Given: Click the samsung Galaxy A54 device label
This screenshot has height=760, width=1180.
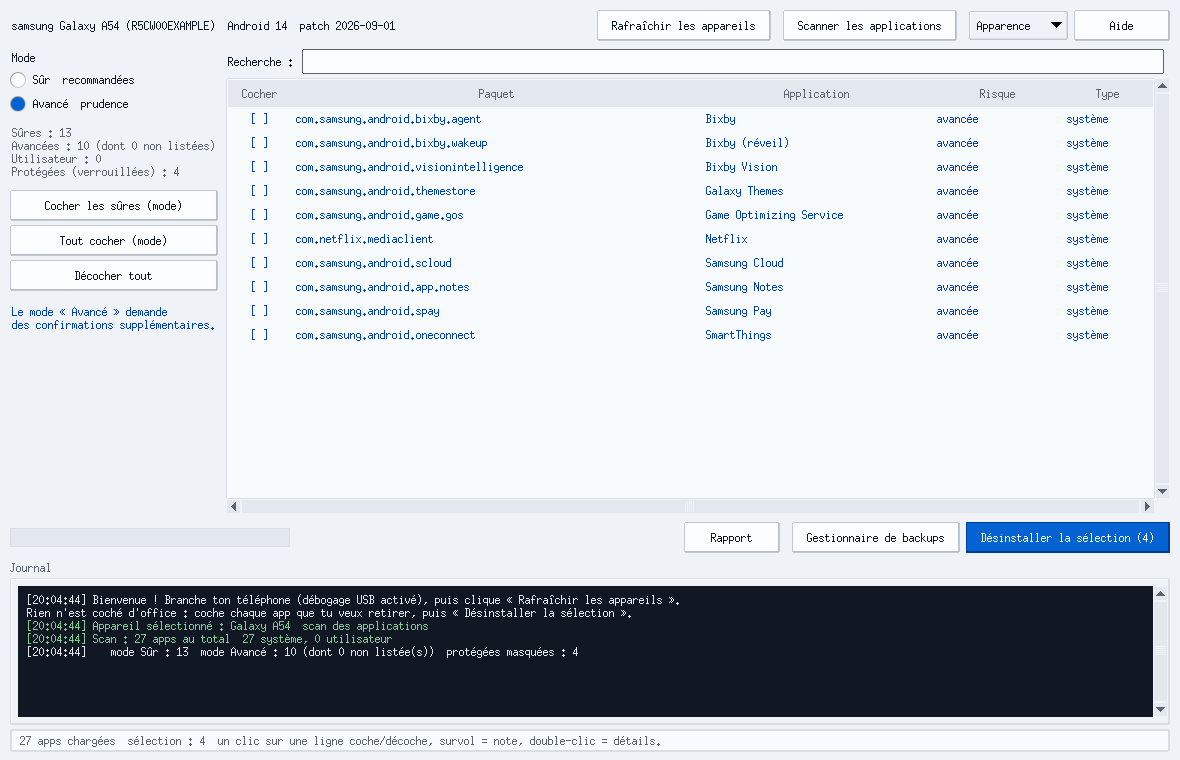Looking at the screenshot, I should pos(113,26).
